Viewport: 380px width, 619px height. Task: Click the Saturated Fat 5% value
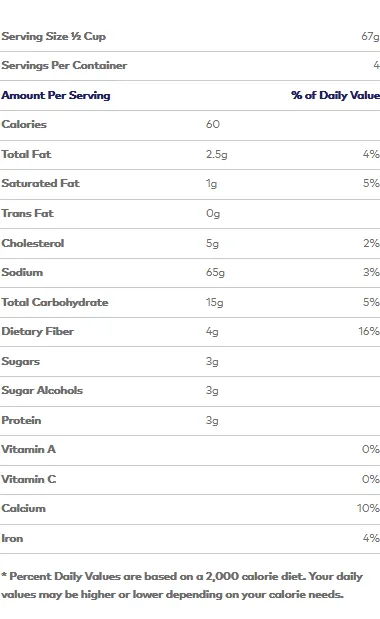[371, 183]
